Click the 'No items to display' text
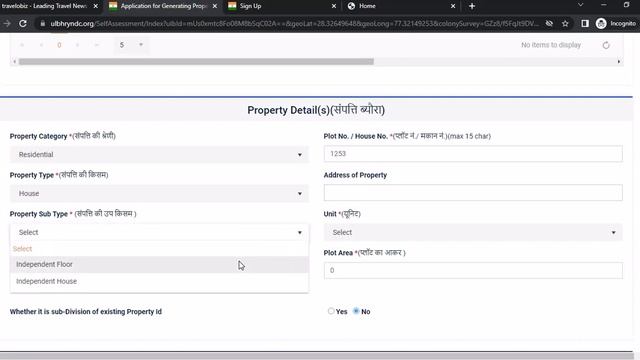640x360 pixels. click(551, 45)
